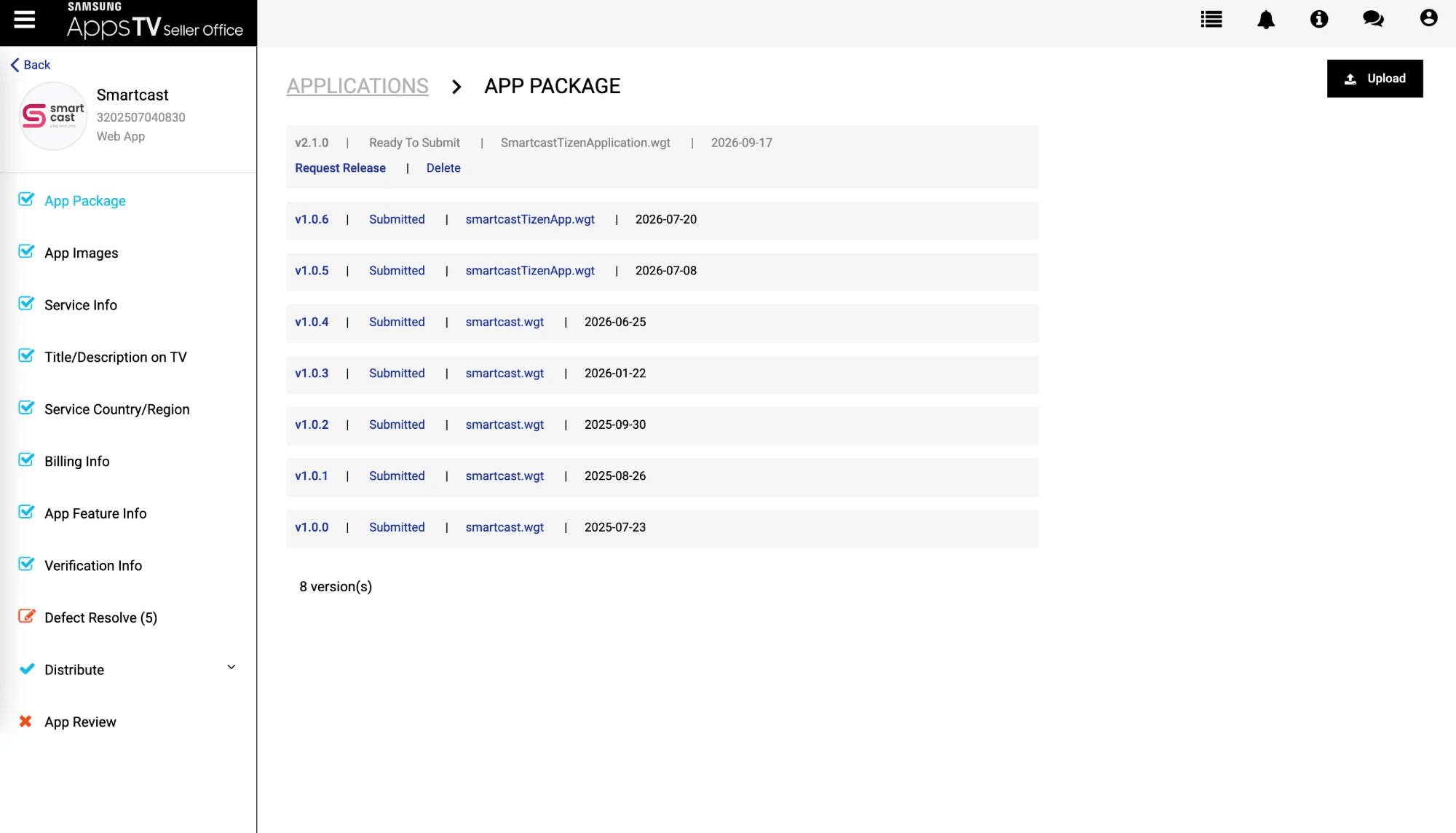This screenshot has height=833, width=1456.
Task: Open App Review section
Action: [x=80, y=722]
